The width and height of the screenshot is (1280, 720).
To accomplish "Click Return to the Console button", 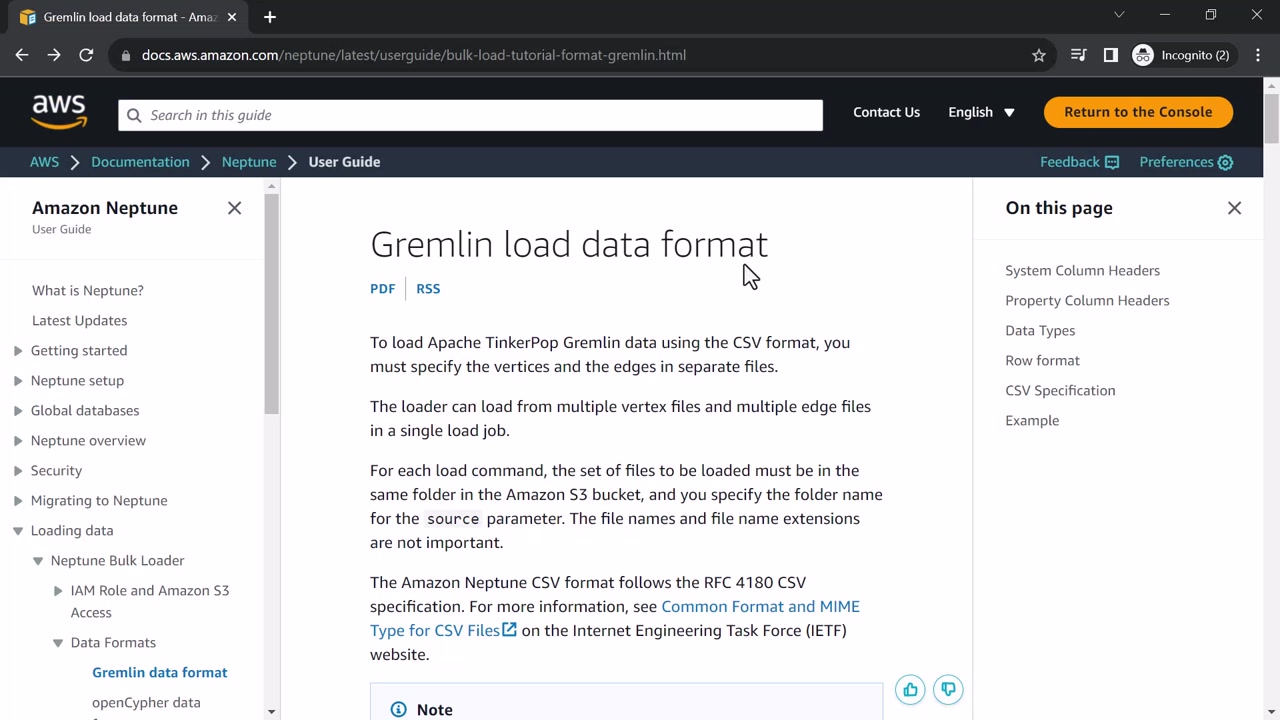I will pyautogui.click(x=1138, y=112).
